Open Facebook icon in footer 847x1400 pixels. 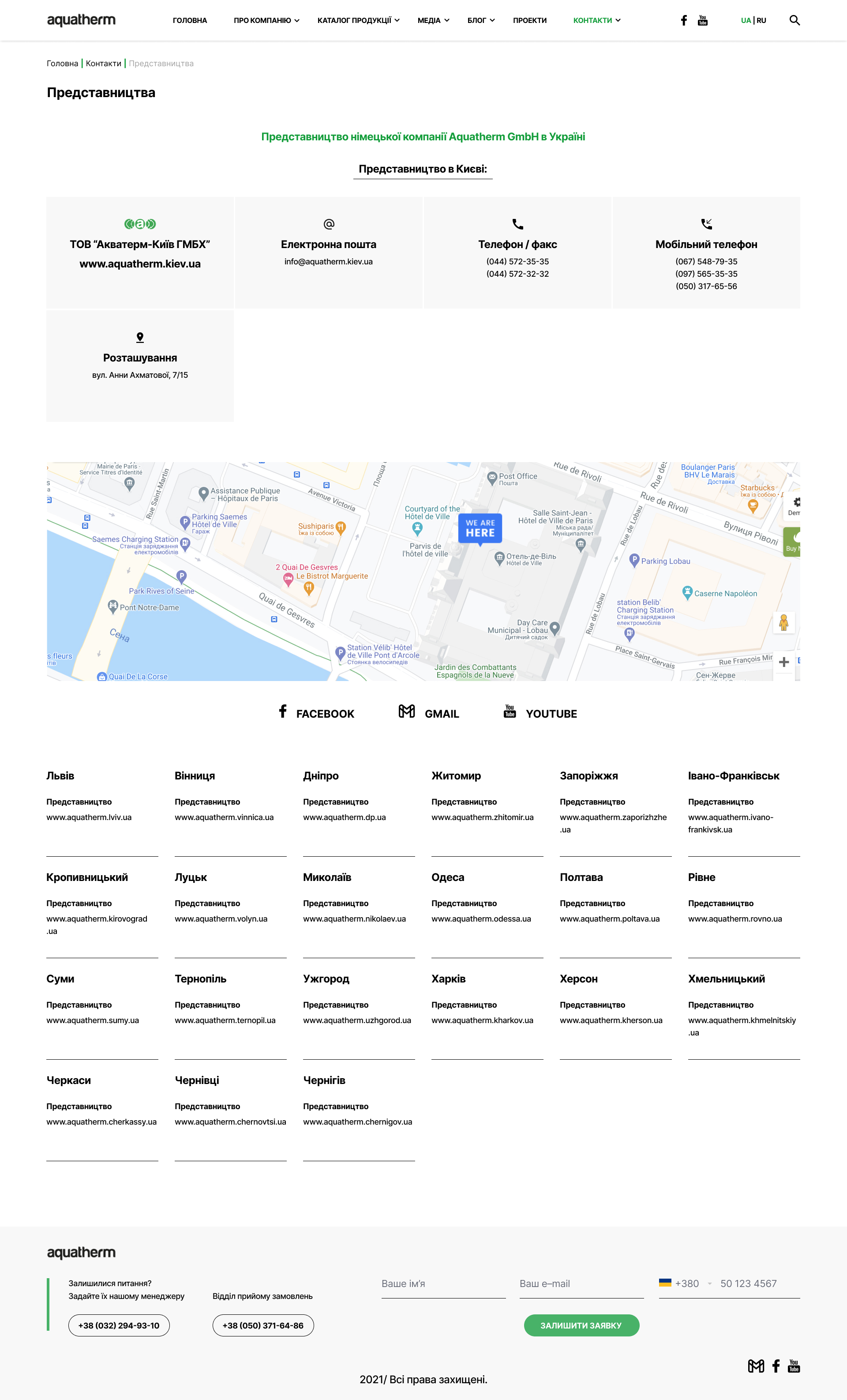tap(776, 1366)
